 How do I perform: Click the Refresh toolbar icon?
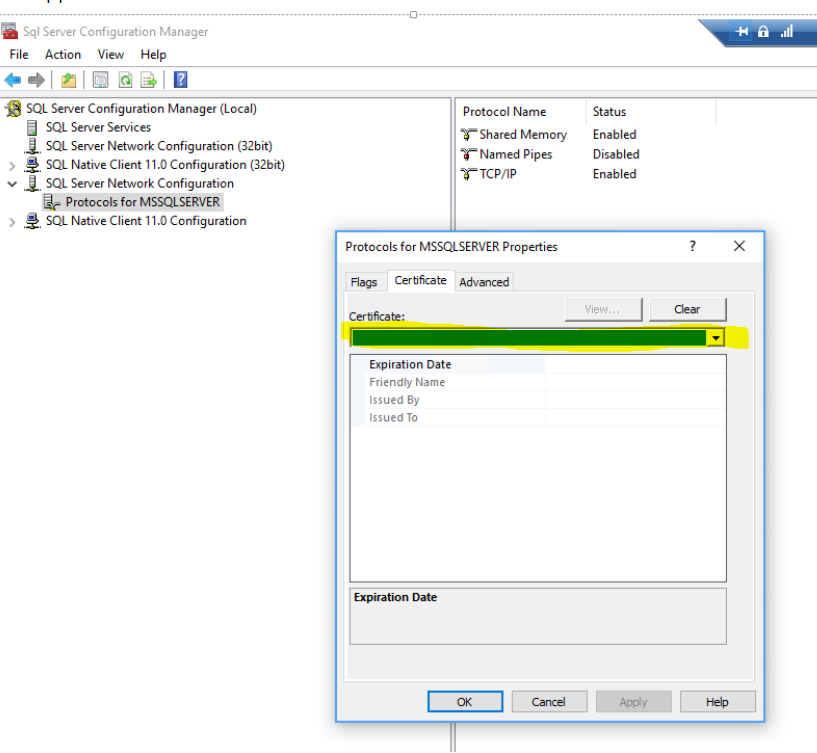tap(125, 80)
